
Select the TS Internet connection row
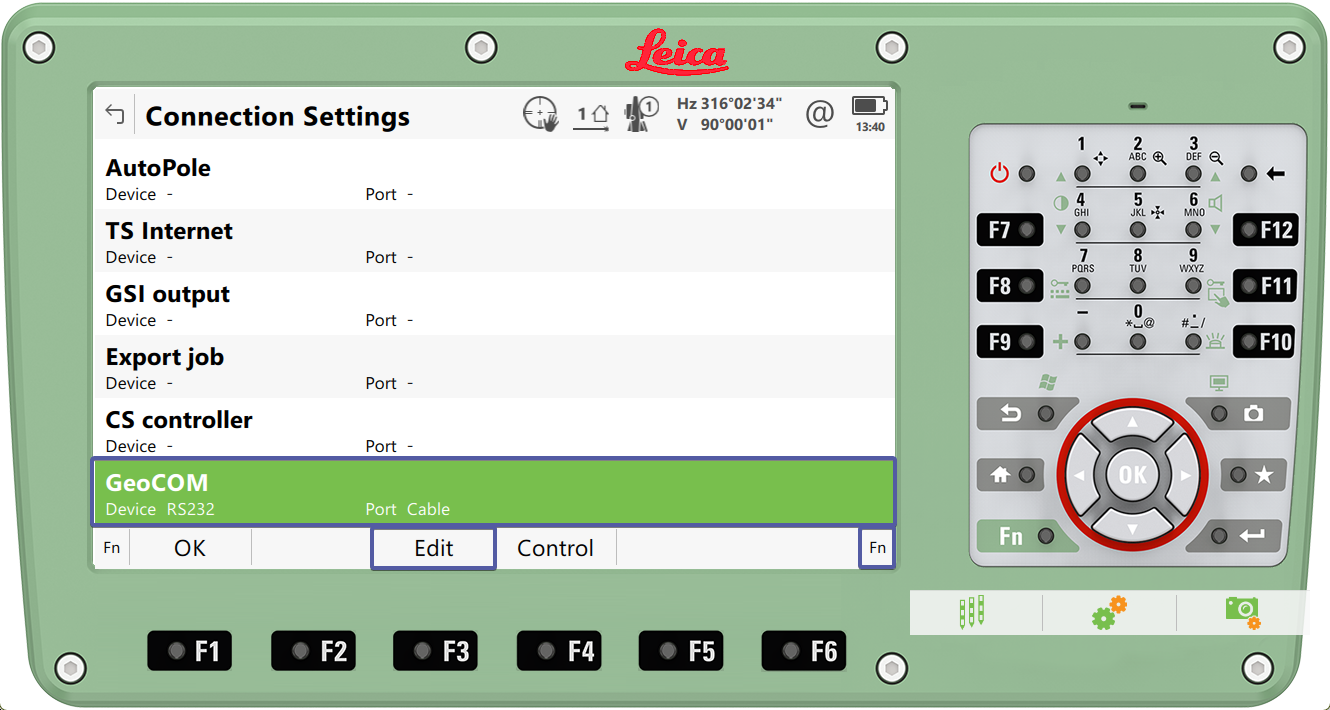[x=494, y=241]
